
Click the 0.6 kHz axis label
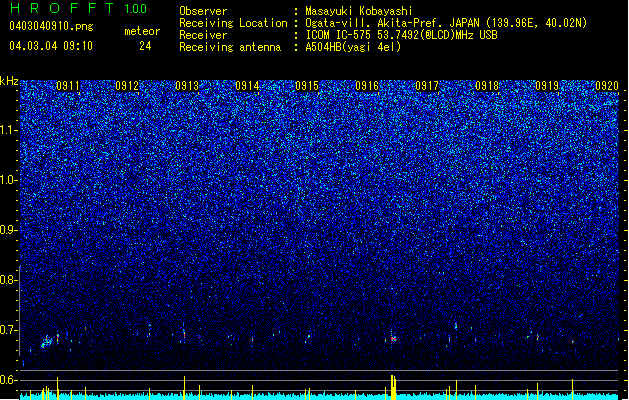(9, 380)
